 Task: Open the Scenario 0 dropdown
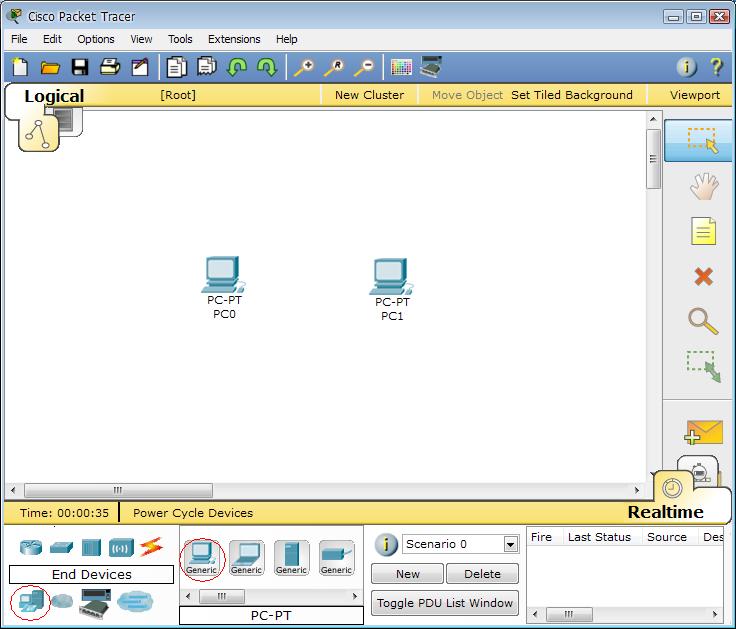point(511,545)
